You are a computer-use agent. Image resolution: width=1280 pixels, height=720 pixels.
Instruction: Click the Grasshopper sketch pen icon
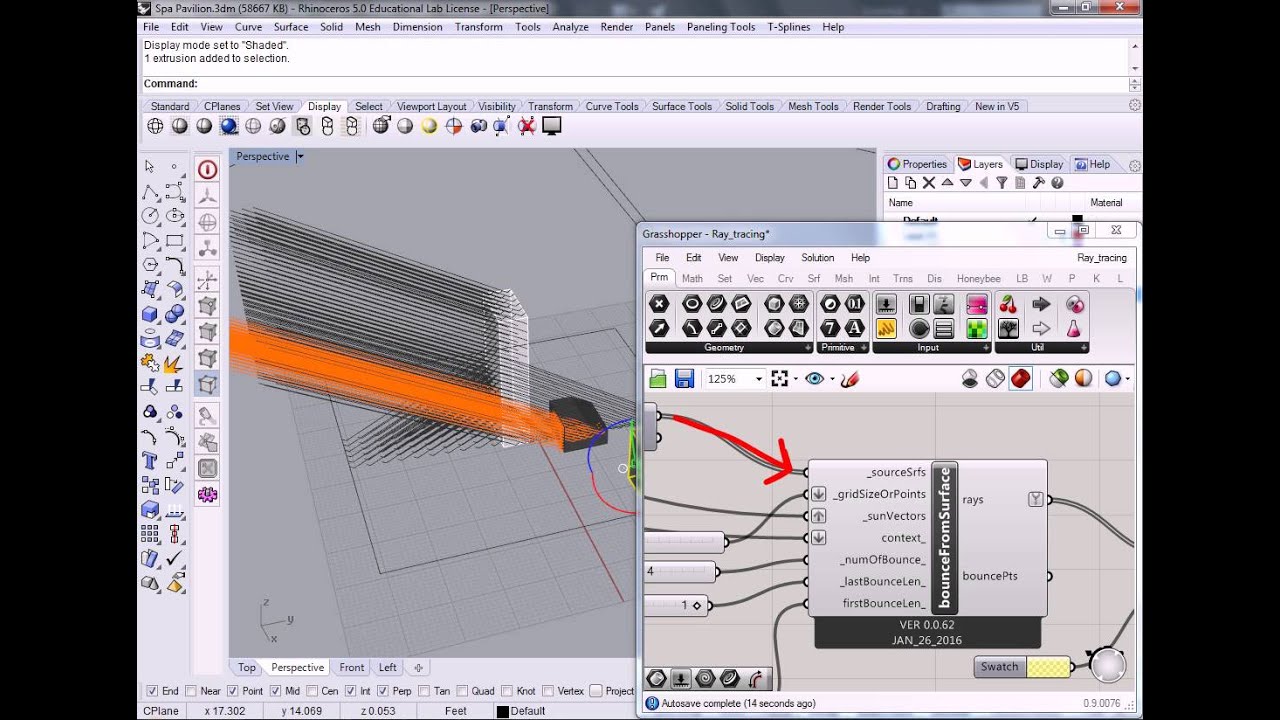click(850, 379)
